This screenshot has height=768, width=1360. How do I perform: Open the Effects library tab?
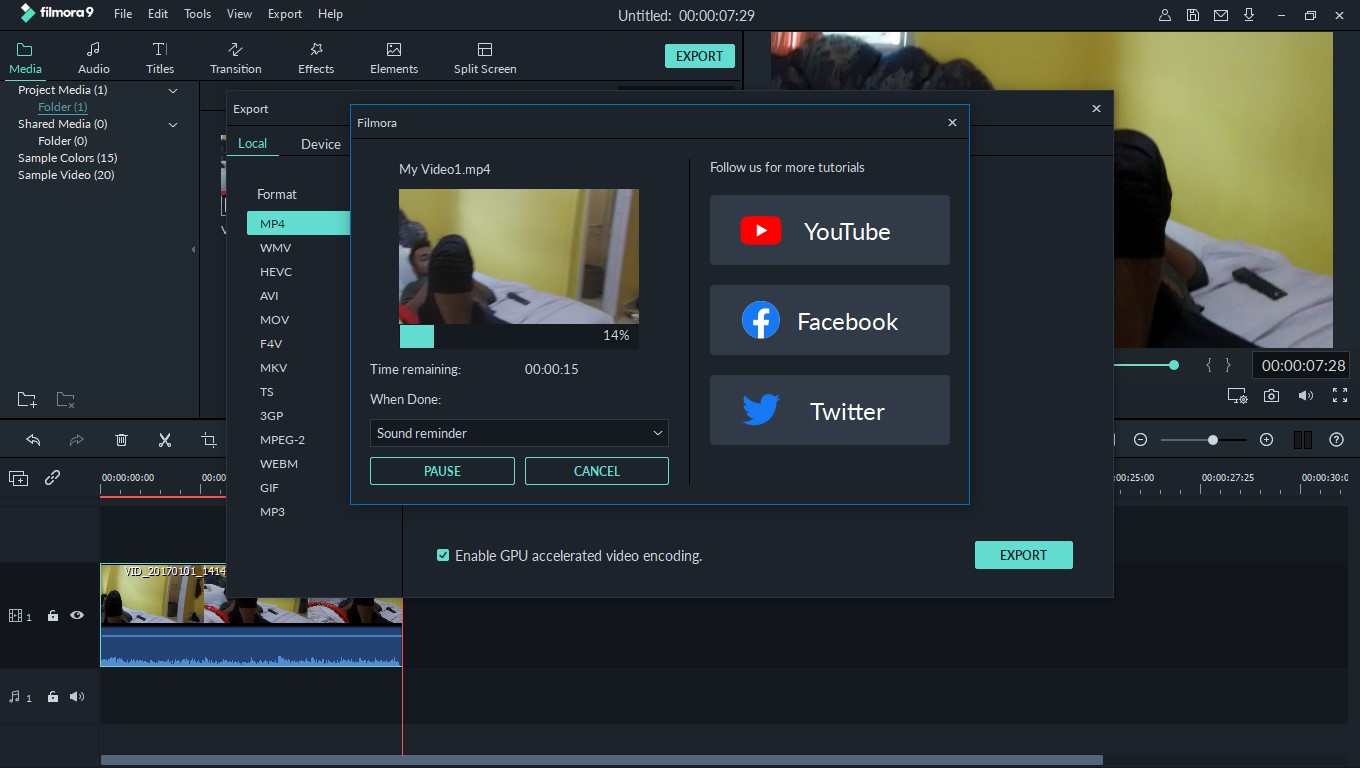(316, 58)
